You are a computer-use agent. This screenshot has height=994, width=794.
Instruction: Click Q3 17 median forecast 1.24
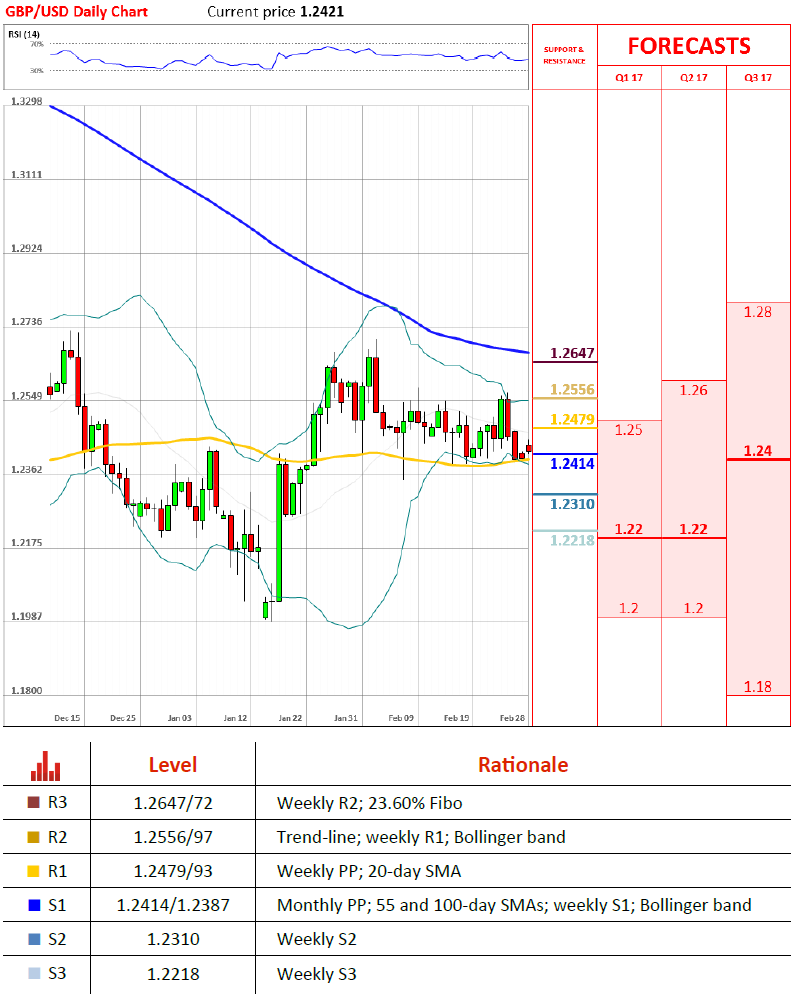pos(758,451)
